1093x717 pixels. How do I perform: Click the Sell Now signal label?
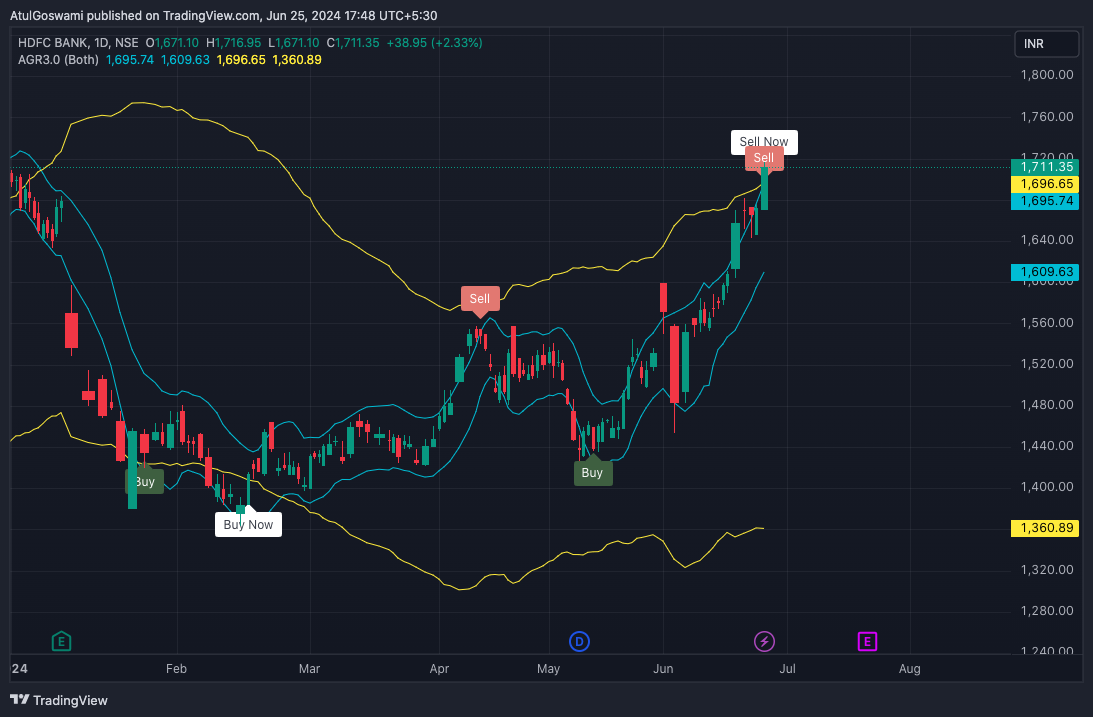pos(764,141)
